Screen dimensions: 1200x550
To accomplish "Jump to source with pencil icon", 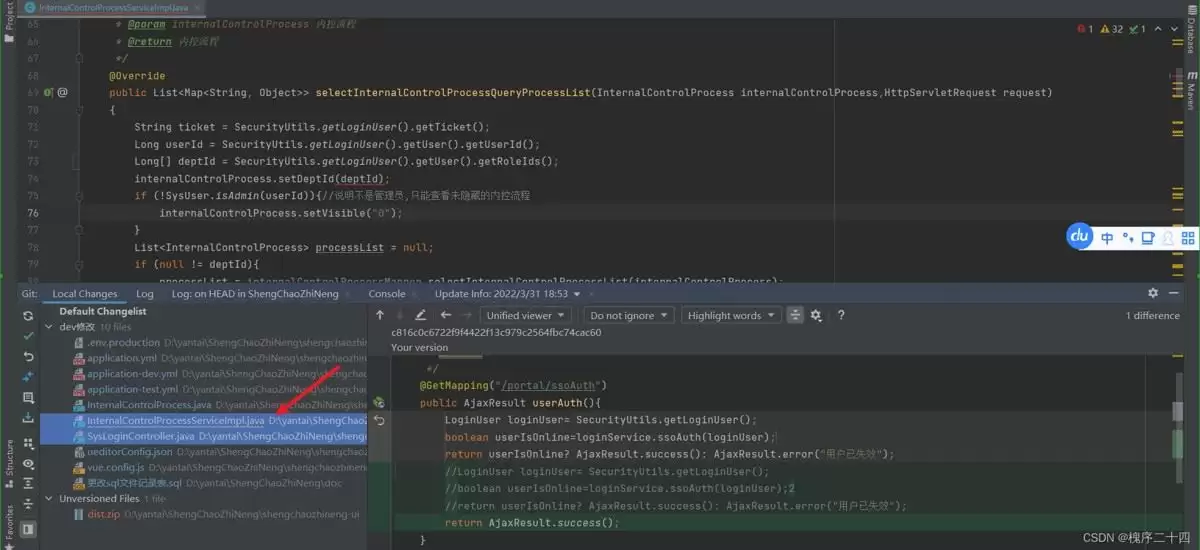I will point(420,315).
